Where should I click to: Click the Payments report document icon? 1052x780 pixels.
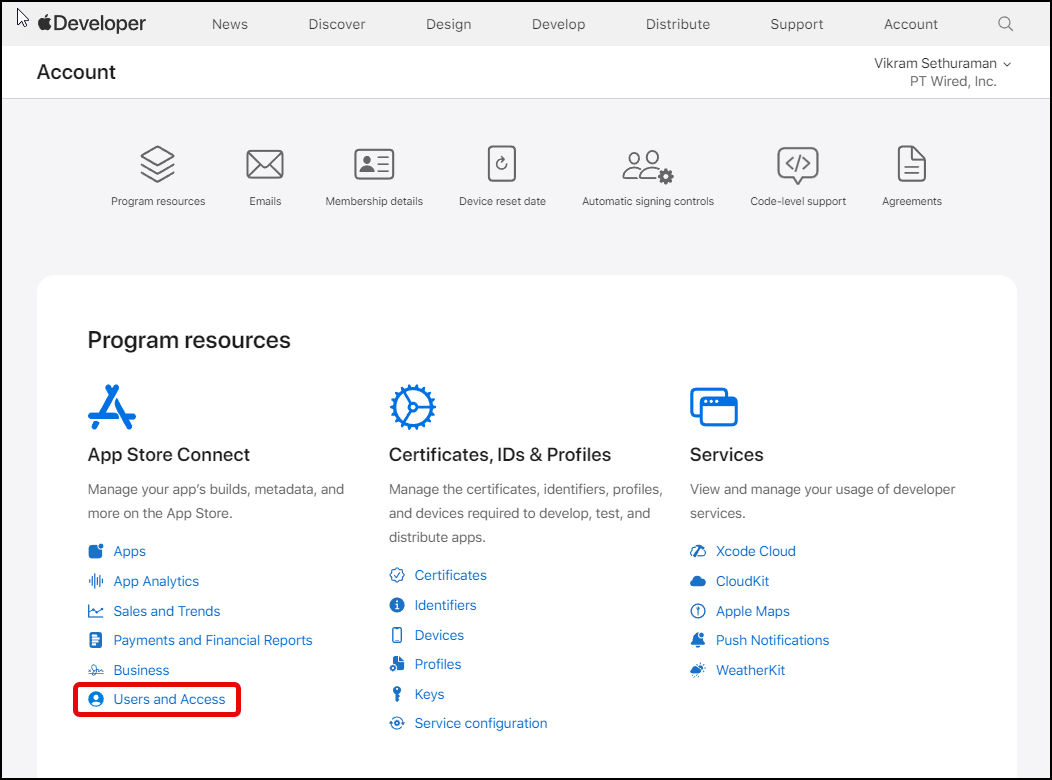[96, 640]
